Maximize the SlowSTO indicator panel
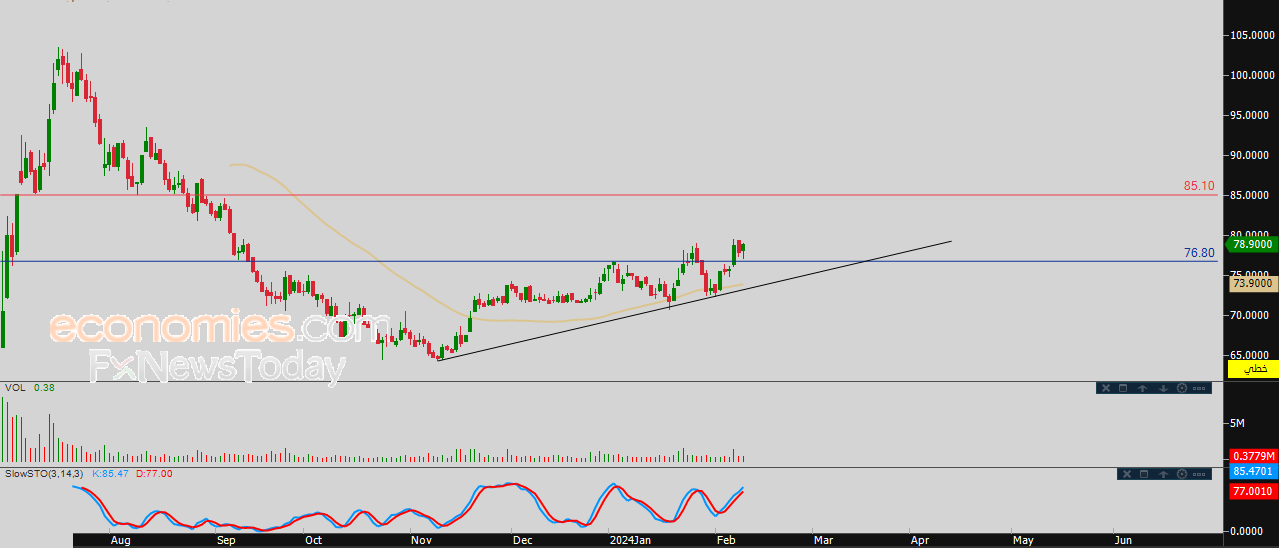Image resolution: width=1279 pixels, height=548 pixels. (x=1144, y=474)
